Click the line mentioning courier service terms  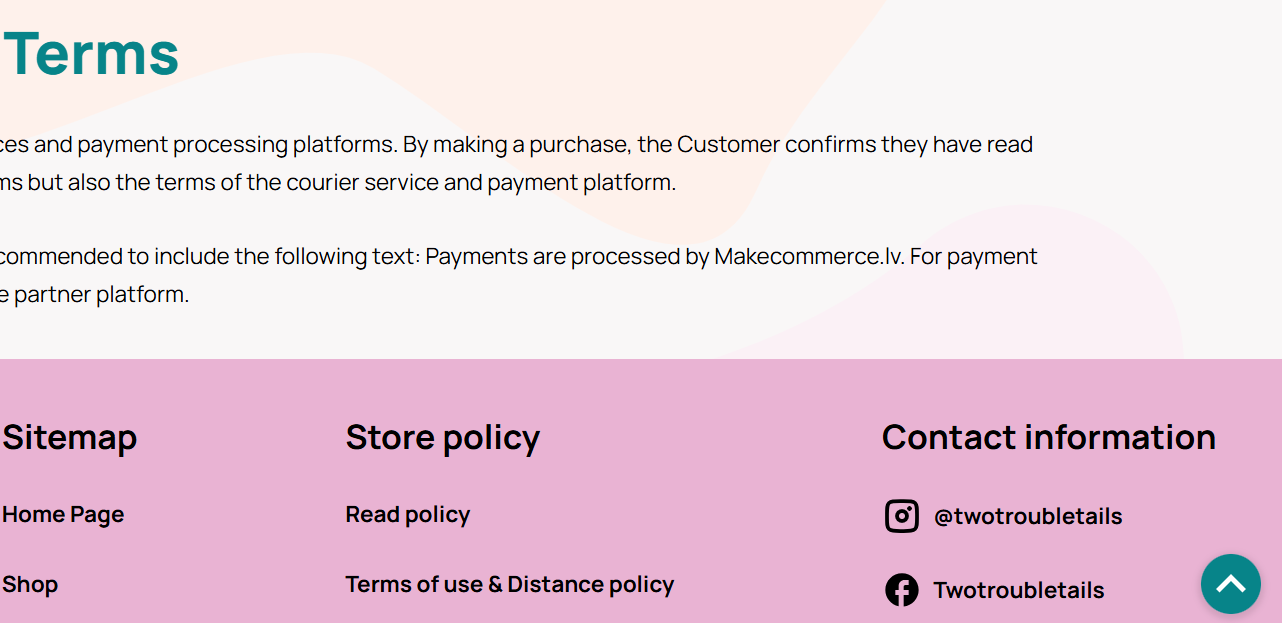pos(338,183)
